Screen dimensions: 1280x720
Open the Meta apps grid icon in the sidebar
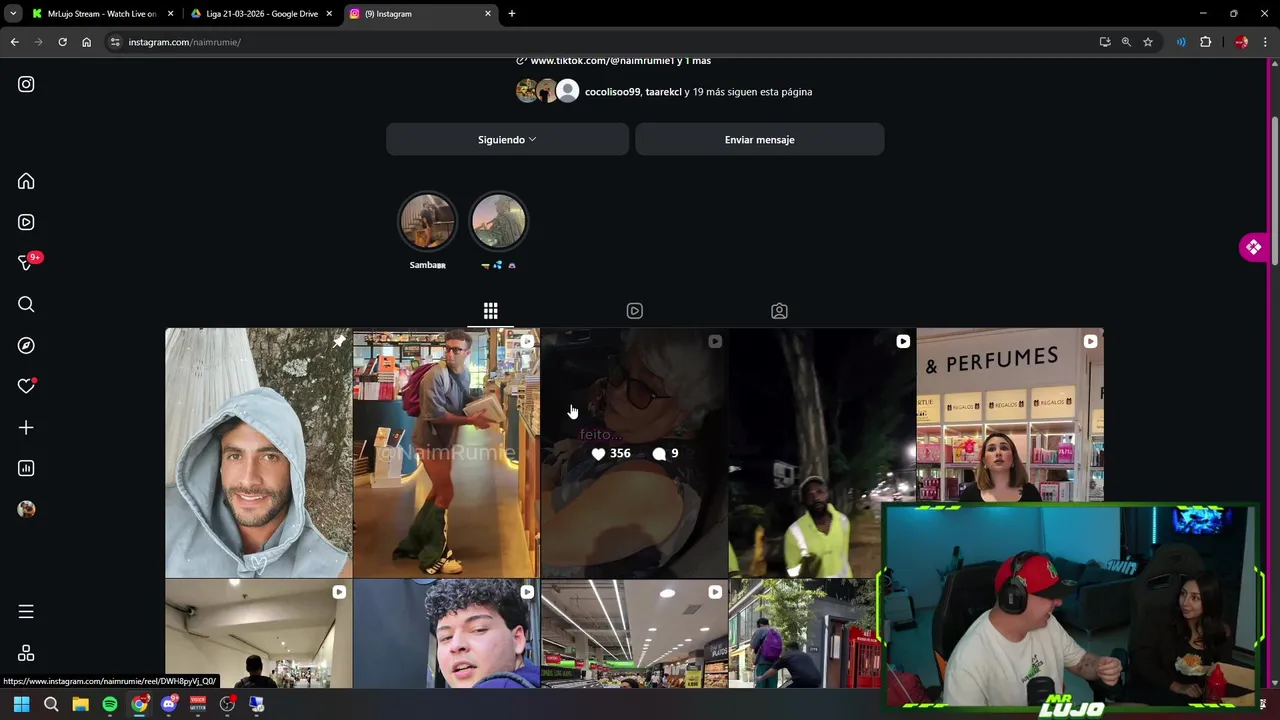[26, 653]
